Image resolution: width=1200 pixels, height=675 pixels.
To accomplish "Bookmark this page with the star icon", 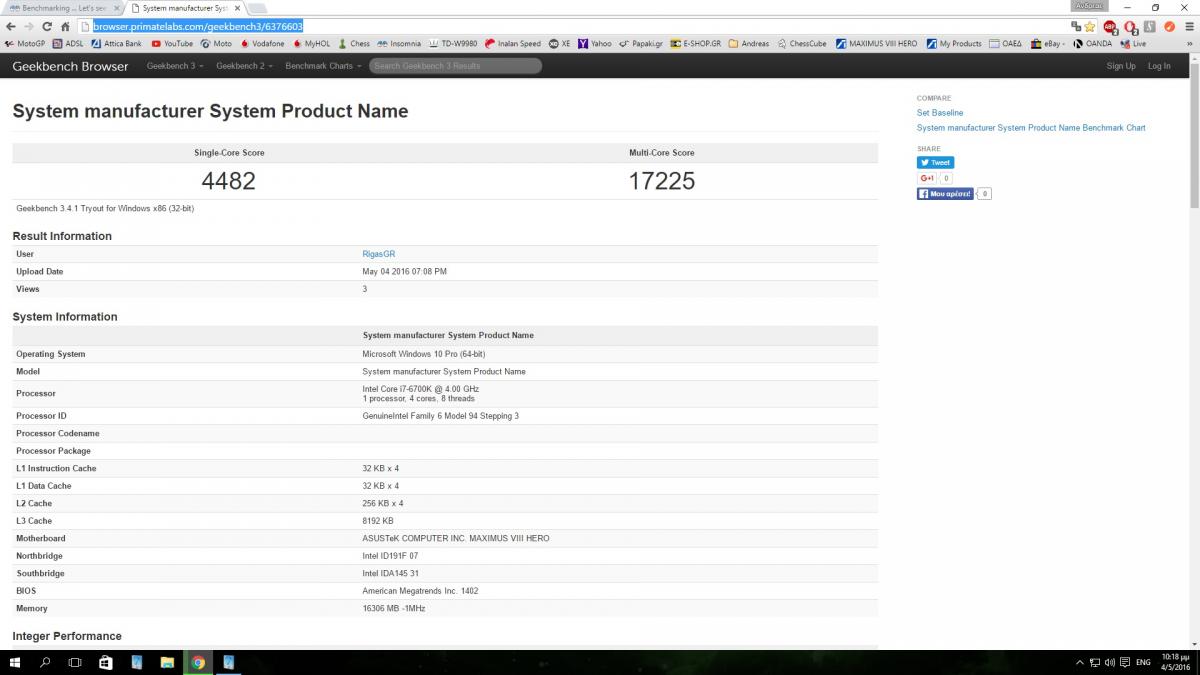I will (1090, 27).
